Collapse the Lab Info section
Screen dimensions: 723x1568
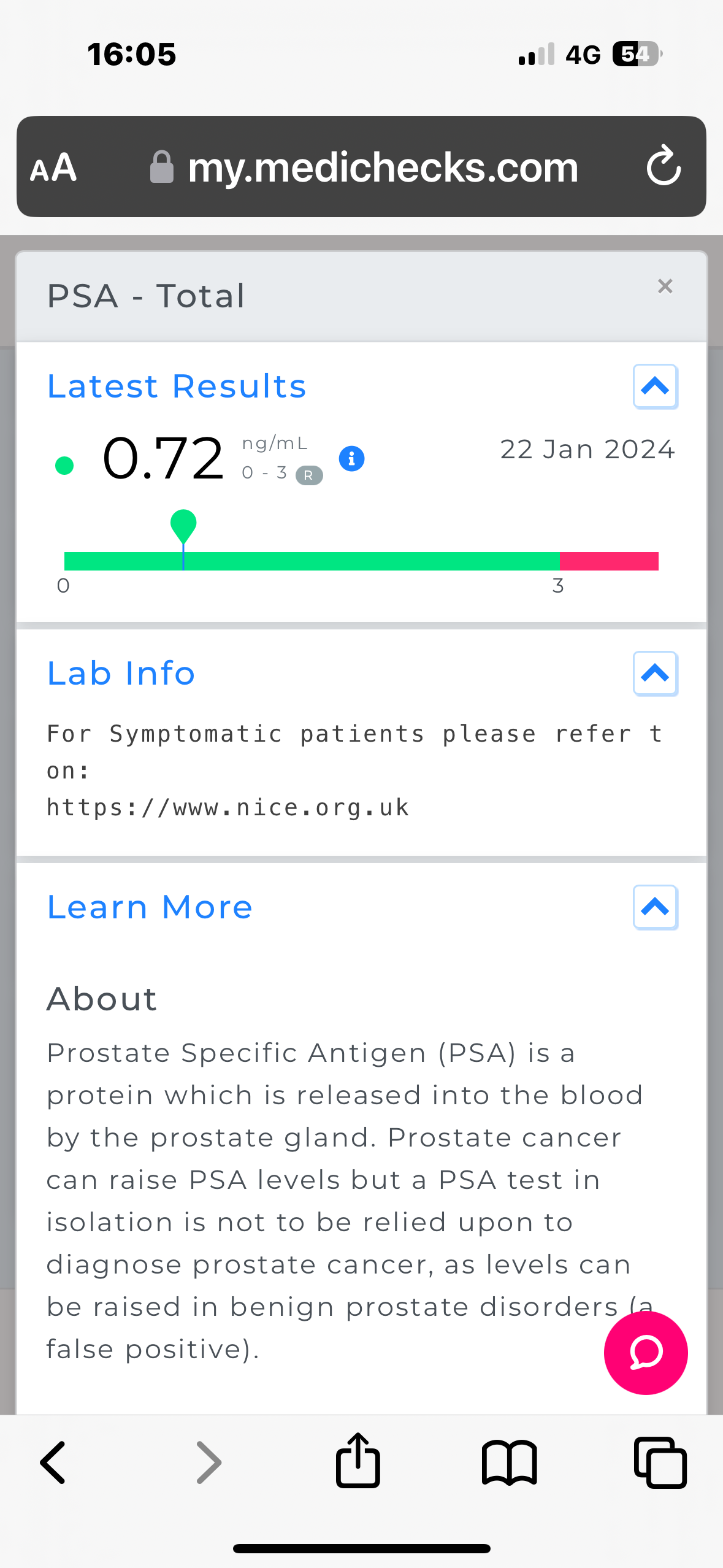[x=655, y=674]
